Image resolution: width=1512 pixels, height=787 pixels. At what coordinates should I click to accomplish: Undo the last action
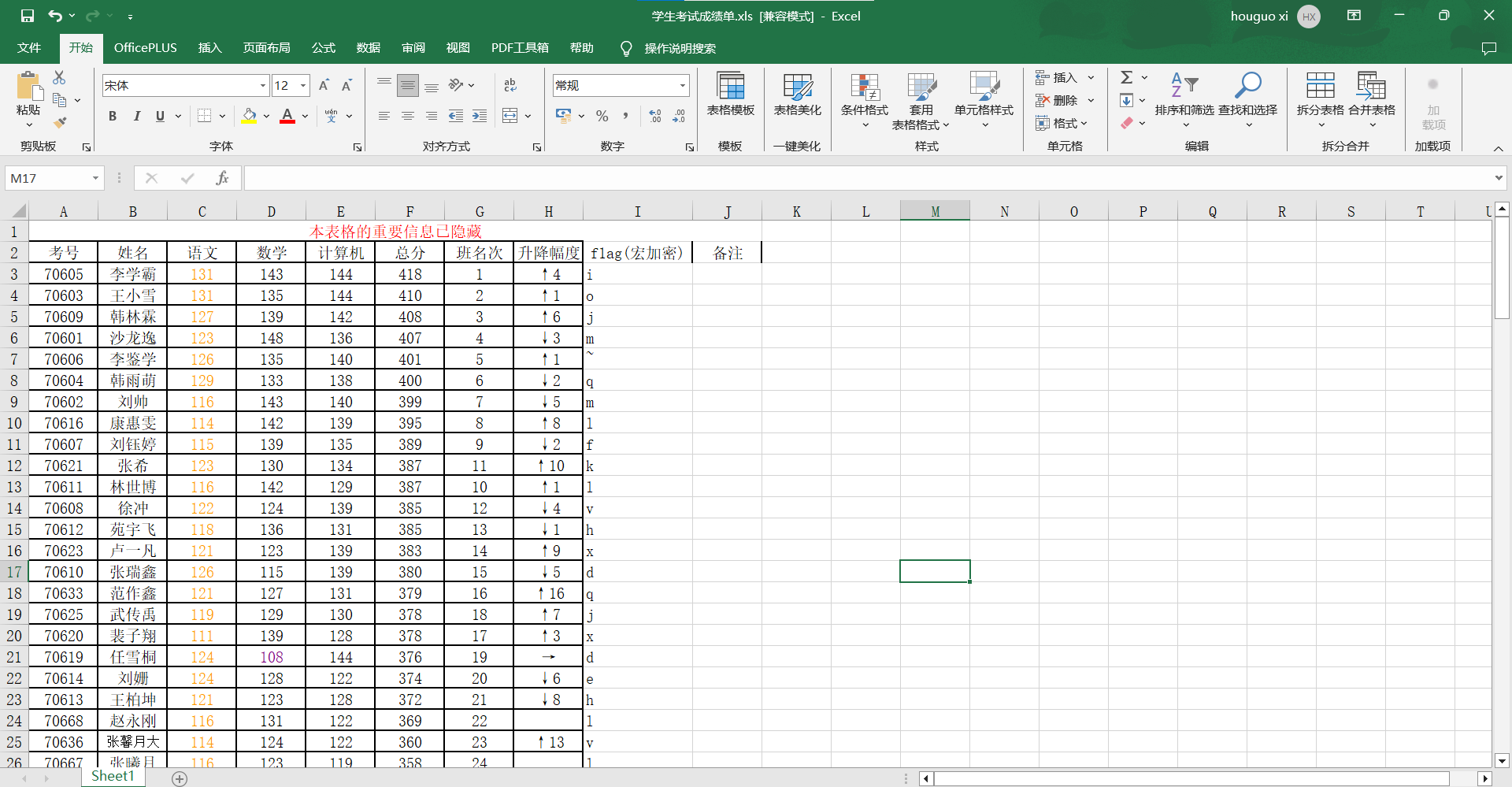click(x=54, y=16)
